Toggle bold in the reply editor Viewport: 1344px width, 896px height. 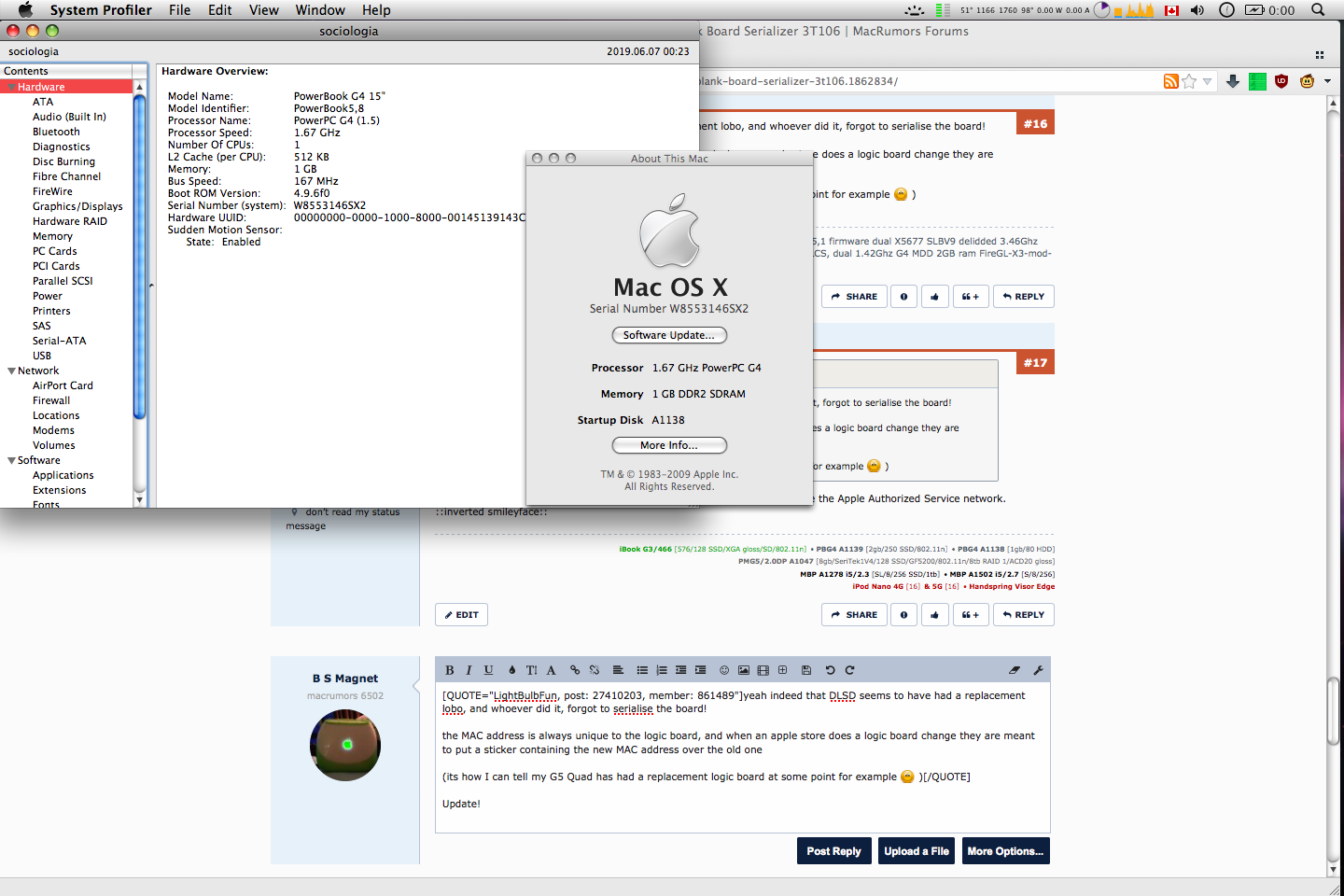(450, 670)
